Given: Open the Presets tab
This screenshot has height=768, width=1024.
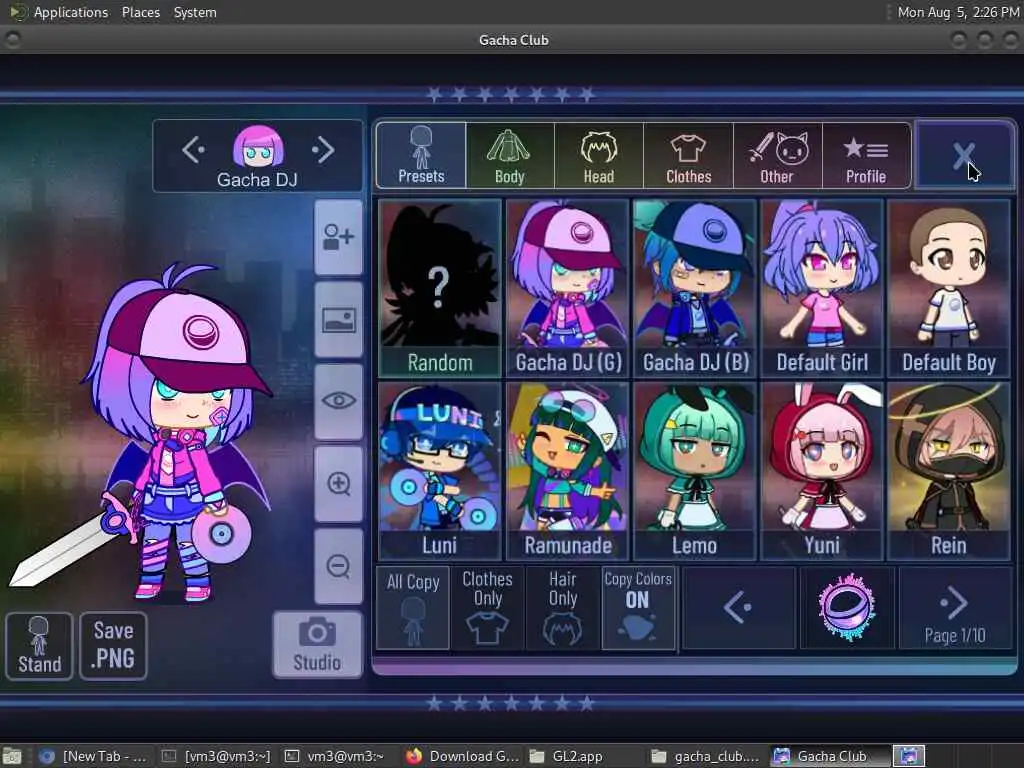Looking at the screenshot, I should [421, 155].
